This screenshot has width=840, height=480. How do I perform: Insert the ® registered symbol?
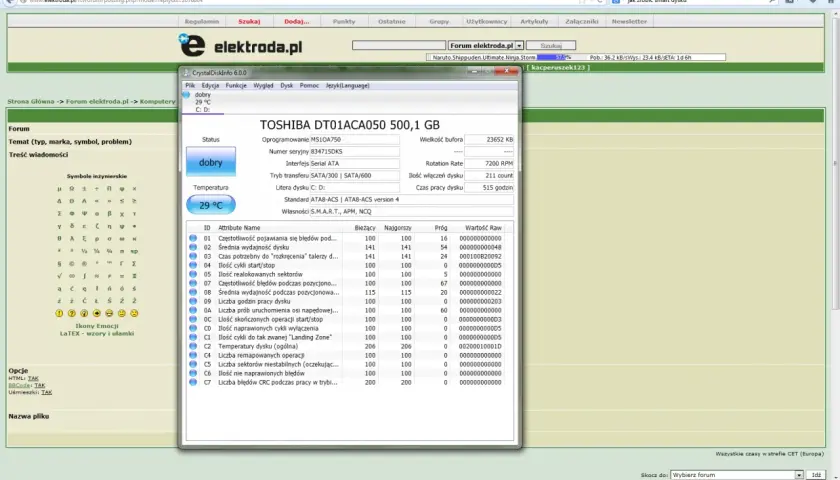(x=84, y=264)
